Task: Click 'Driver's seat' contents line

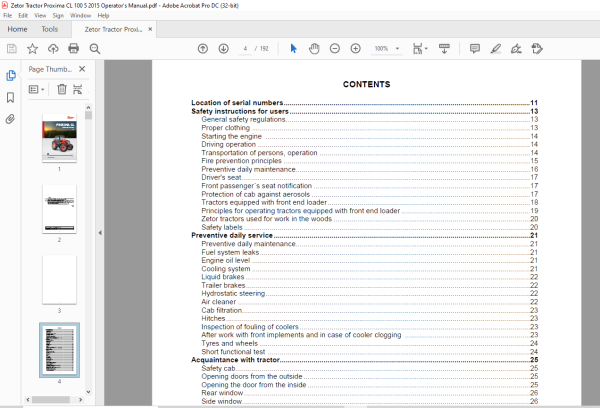Action: pyautogui.click(x=370, y=177)
